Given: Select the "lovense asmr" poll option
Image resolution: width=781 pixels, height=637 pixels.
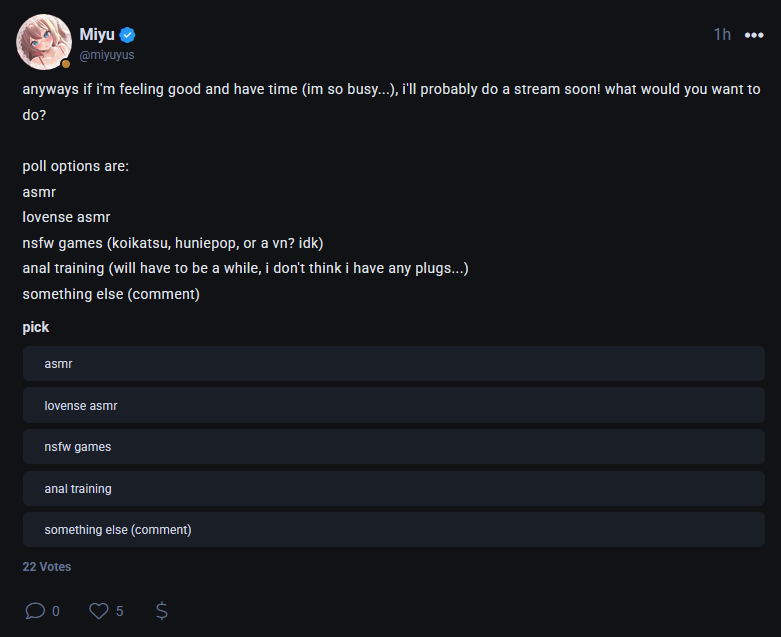Looking at the screenshot, I should (x=393, y=406).
